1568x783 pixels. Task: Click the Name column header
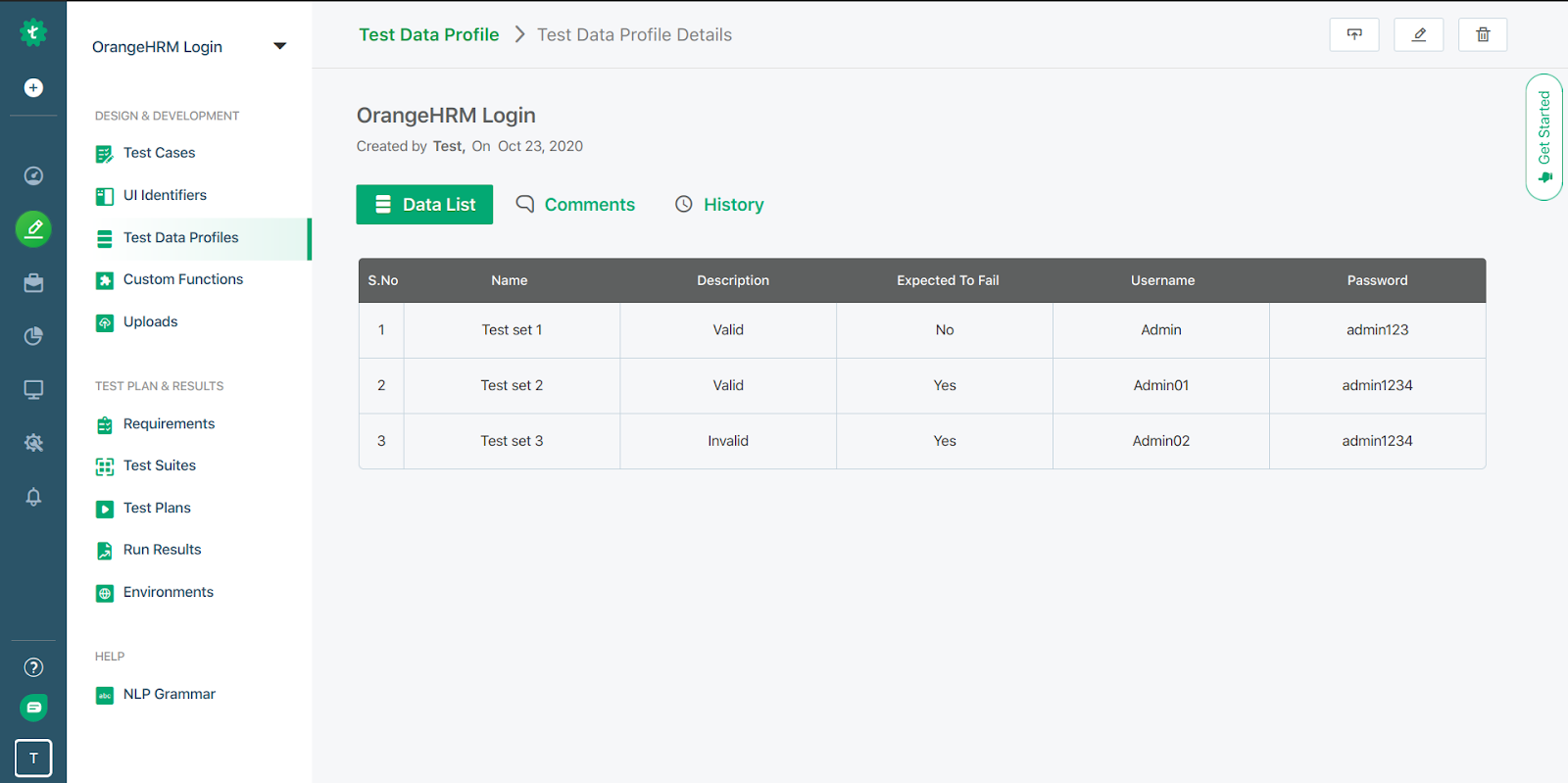510,280
